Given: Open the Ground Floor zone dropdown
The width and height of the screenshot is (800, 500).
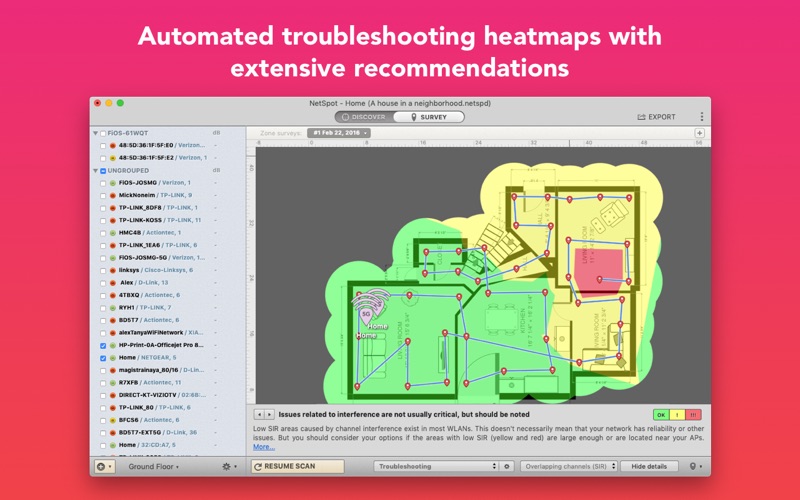Looking at the screenshot, I should [153, 466].
